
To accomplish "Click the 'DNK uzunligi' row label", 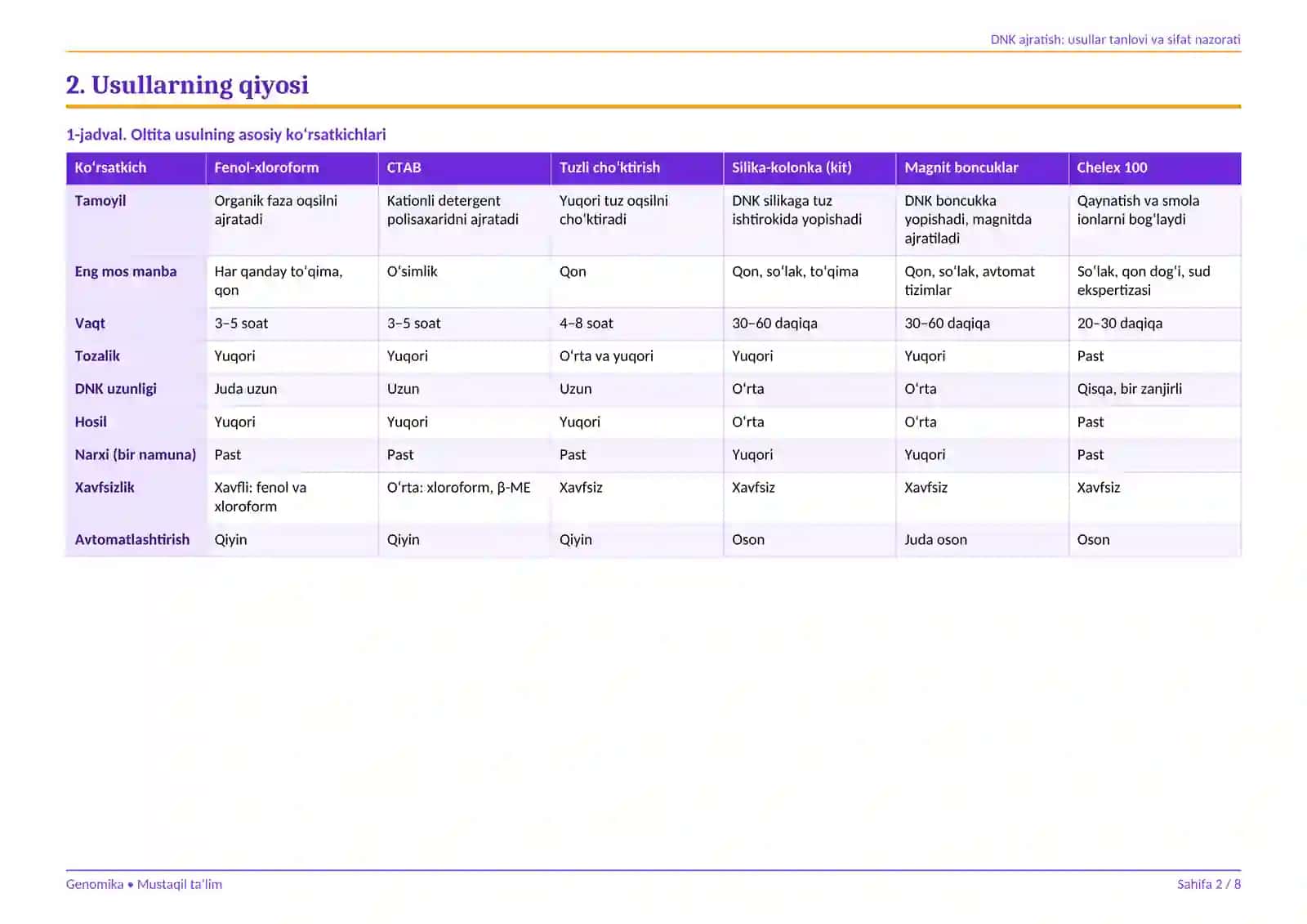I will 115,389.
